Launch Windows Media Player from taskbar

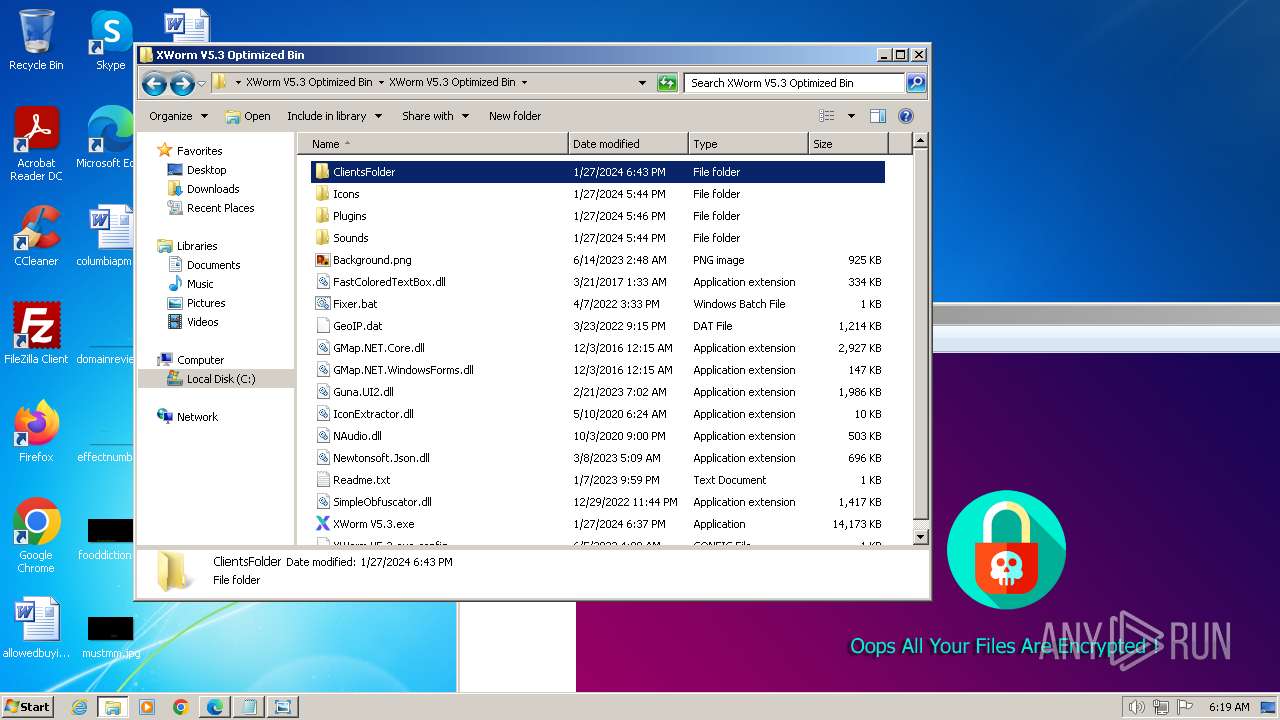147,707
